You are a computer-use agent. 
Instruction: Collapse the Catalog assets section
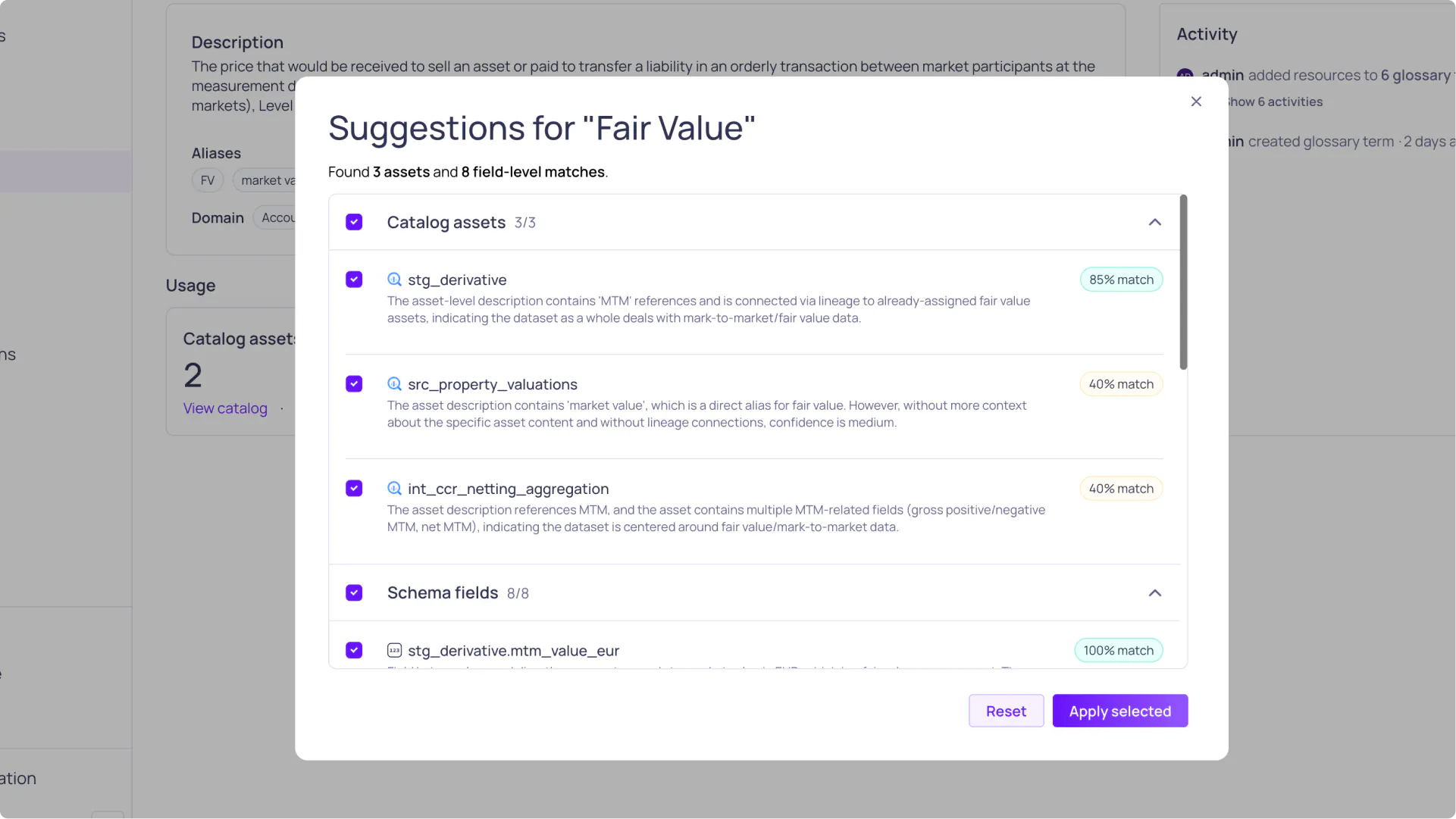[x=1154, y=222]
